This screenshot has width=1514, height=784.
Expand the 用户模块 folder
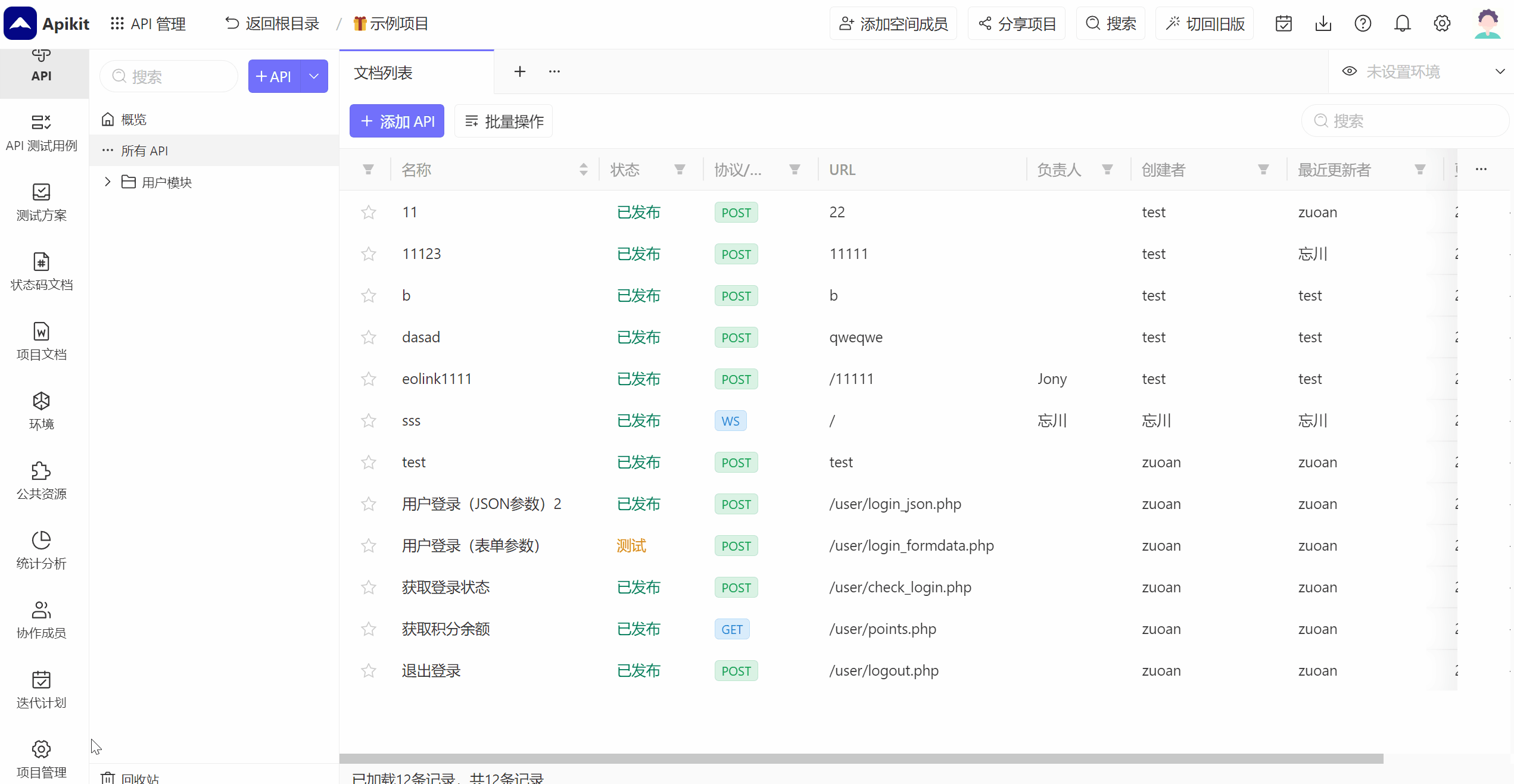tap(107, 182)
